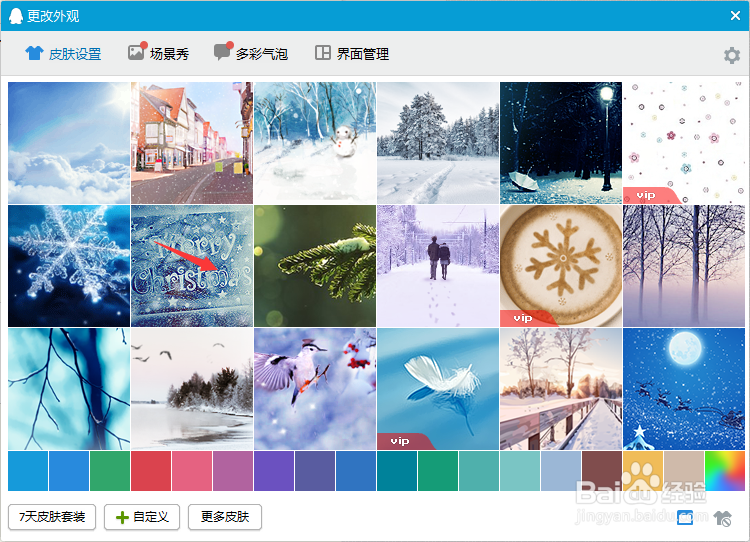Screen dimensions: 750x542
Task: Open the 皮肤设置 tab
Action: click(x=63, y=54)
